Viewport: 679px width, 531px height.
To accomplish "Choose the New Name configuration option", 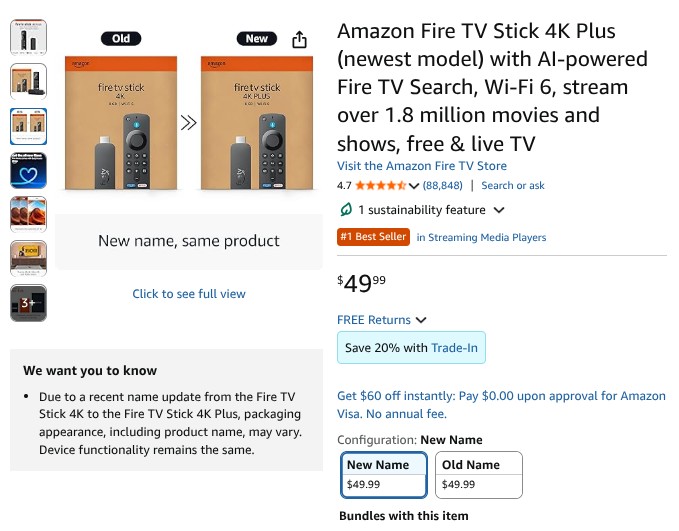I will pos(383,475).
